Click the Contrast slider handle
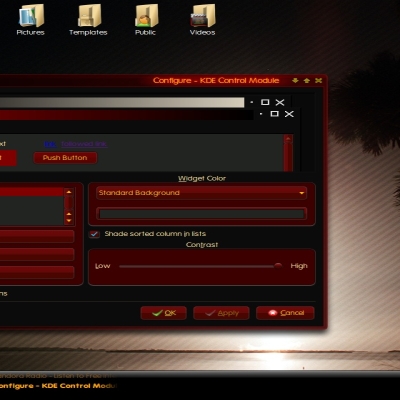The width and height of the screenshot is (400, 400). coord(278,266)
